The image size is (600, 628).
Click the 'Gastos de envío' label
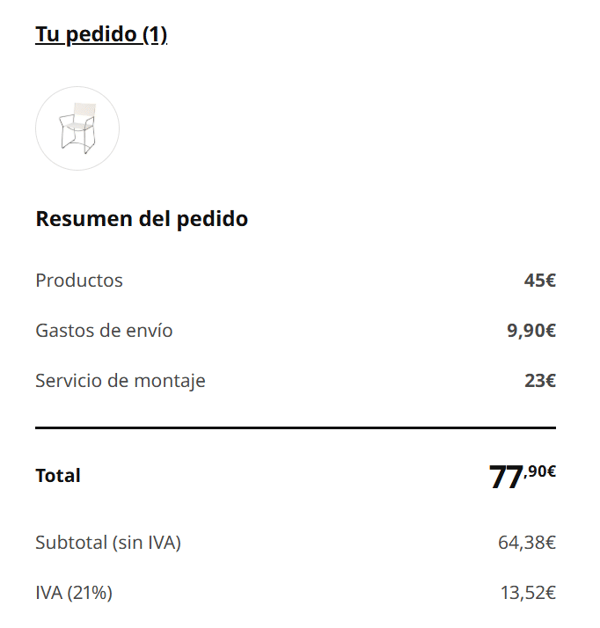point(104,330)
